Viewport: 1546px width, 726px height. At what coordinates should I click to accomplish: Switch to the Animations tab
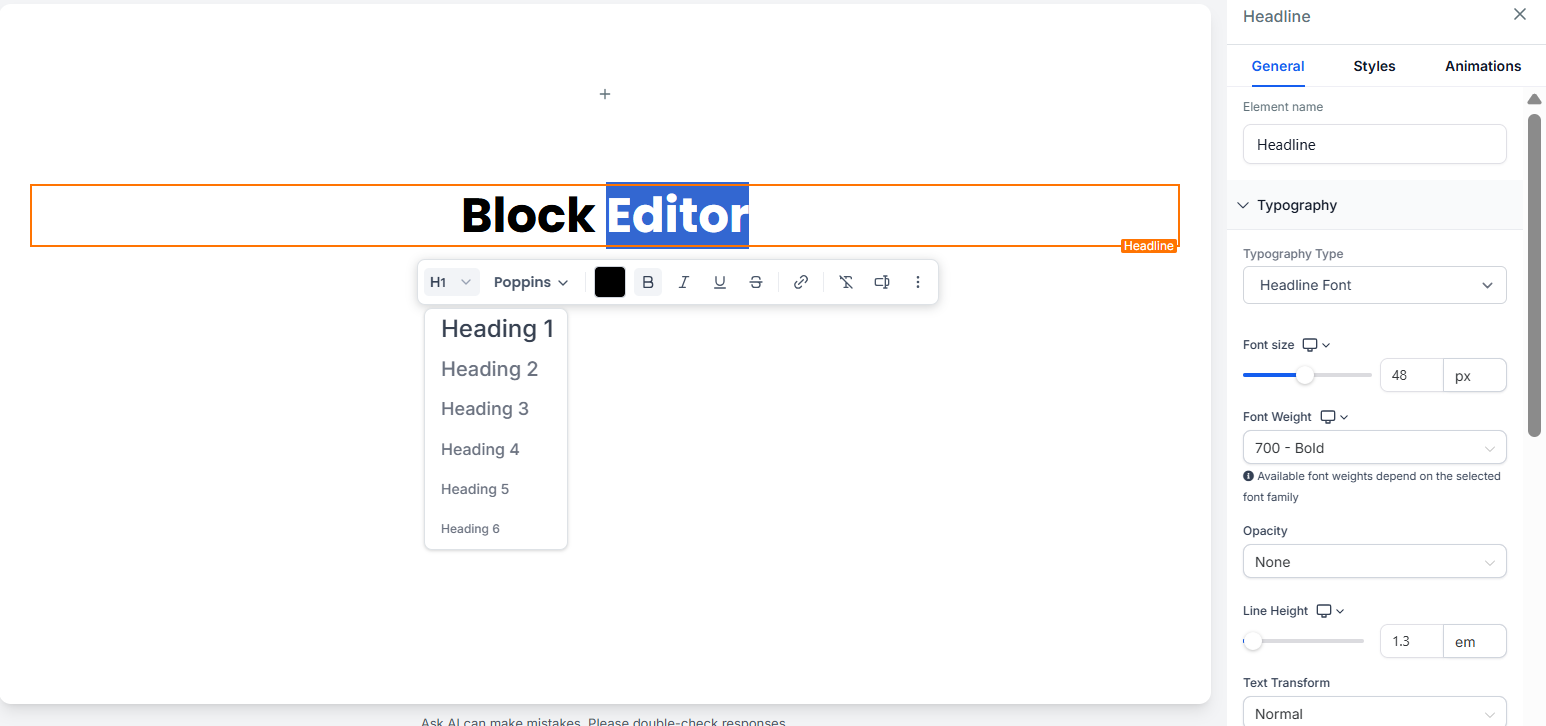point(1483,66)
